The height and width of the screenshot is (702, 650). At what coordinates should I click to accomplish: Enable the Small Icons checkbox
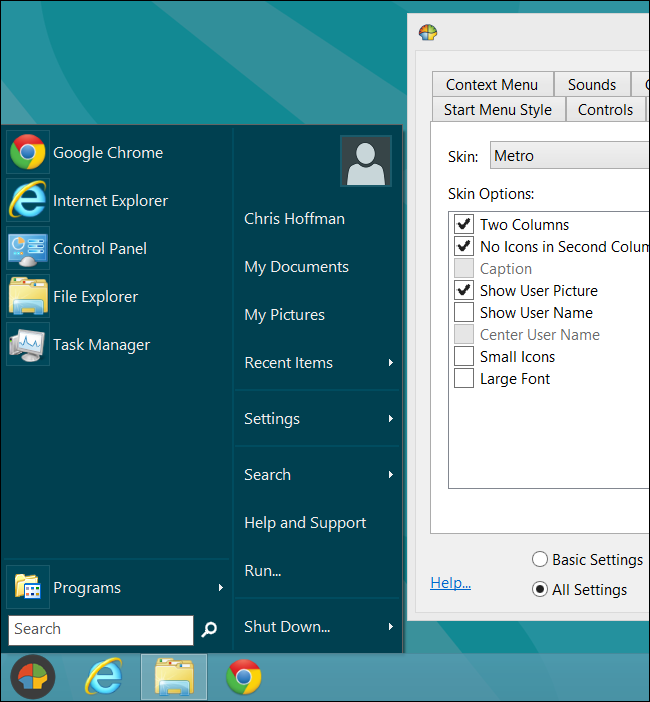pos(464,356)
